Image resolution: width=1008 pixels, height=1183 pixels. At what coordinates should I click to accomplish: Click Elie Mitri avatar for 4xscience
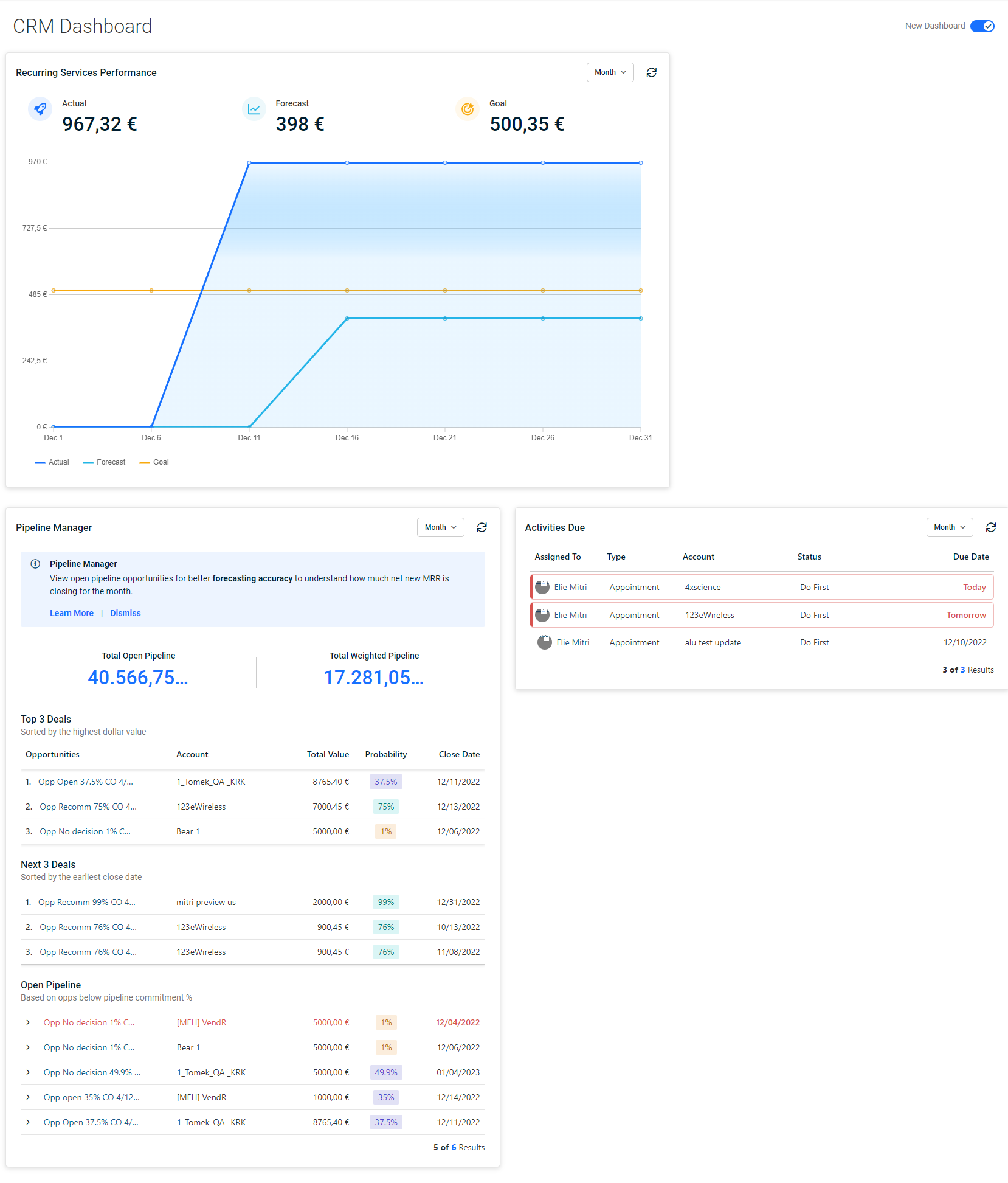point(542,587)
